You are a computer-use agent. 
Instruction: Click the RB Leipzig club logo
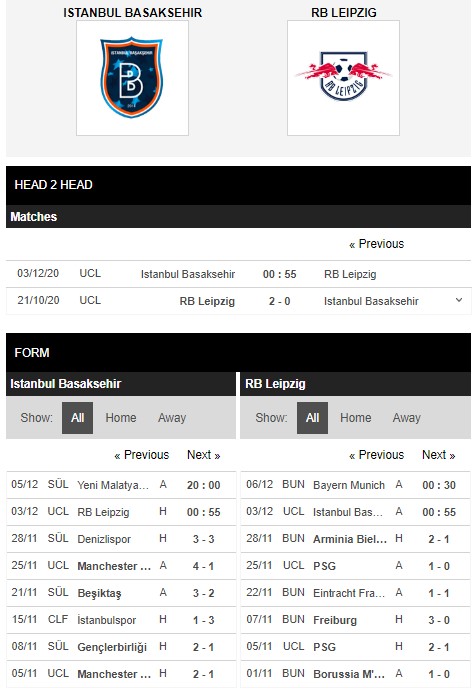click(343, 75)
